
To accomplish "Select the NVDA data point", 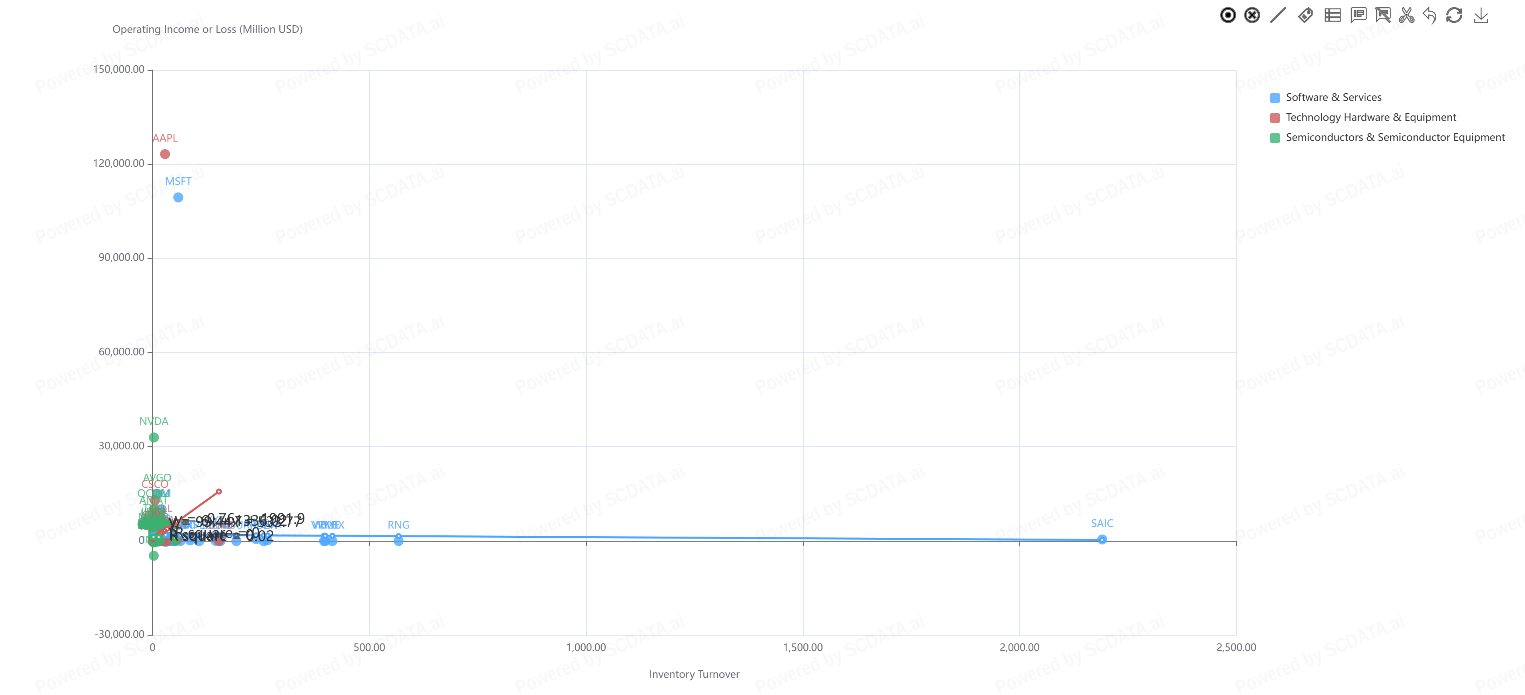I will point(154,437).
